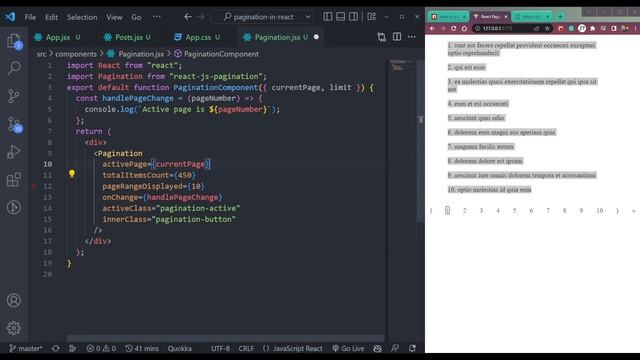Click the master branch in status bar
This screenshot has width=640, height=360.
[26, 348]
